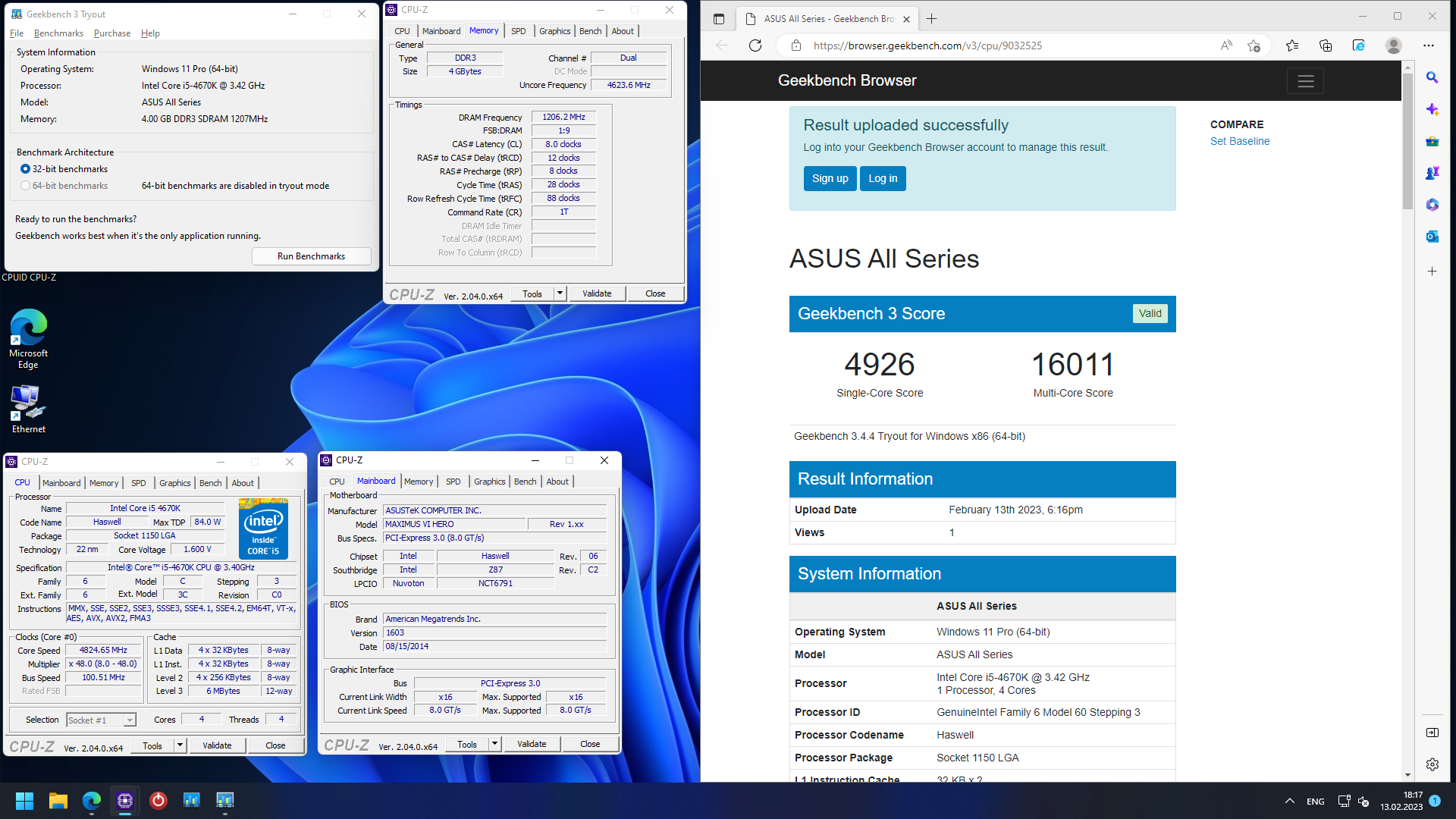Open the Help menu in Geekbench
The height and width of the screenshot is (819, 1456).
(x=150, y=33)
